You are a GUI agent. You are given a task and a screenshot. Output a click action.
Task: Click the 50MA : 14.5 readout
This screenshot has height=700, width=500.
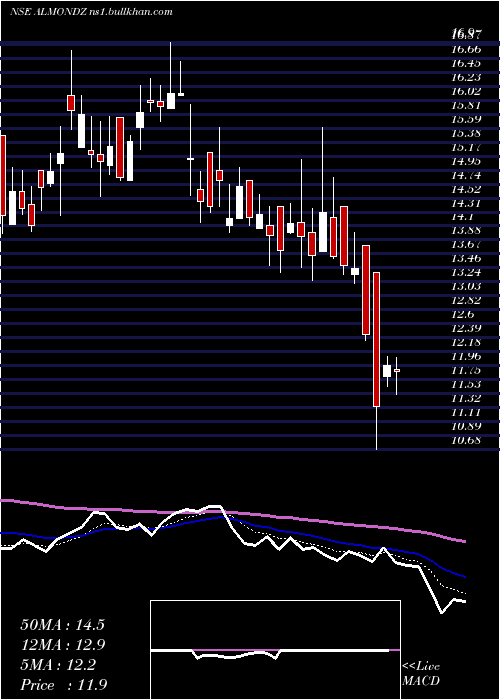pyautogui.click(x=63, y=625)
